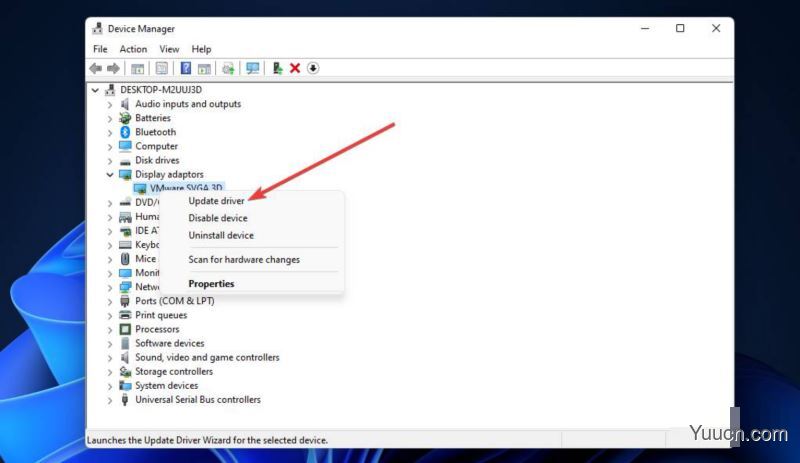Click the Print queues printer icon
Image resolution: width=800 pixels, height=463 pixels.
pyautogui.click(x=125, y=315)
